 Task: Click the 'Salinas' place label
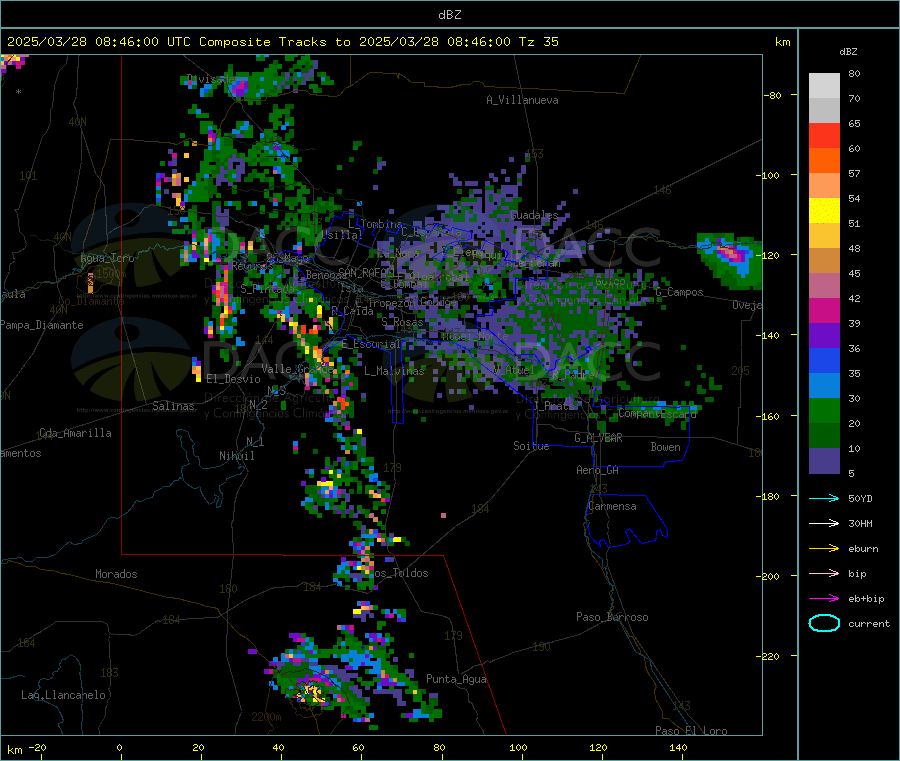point(173,406)
